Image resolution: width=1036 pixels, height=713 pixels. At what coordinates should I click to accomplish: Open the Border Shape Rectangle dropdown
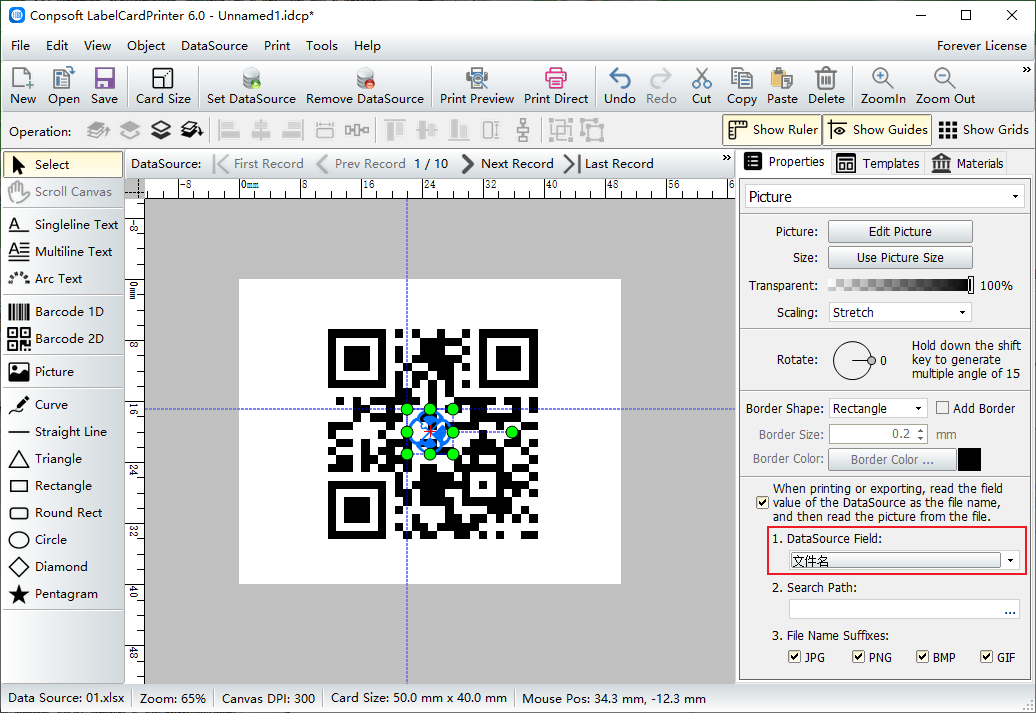878,408
